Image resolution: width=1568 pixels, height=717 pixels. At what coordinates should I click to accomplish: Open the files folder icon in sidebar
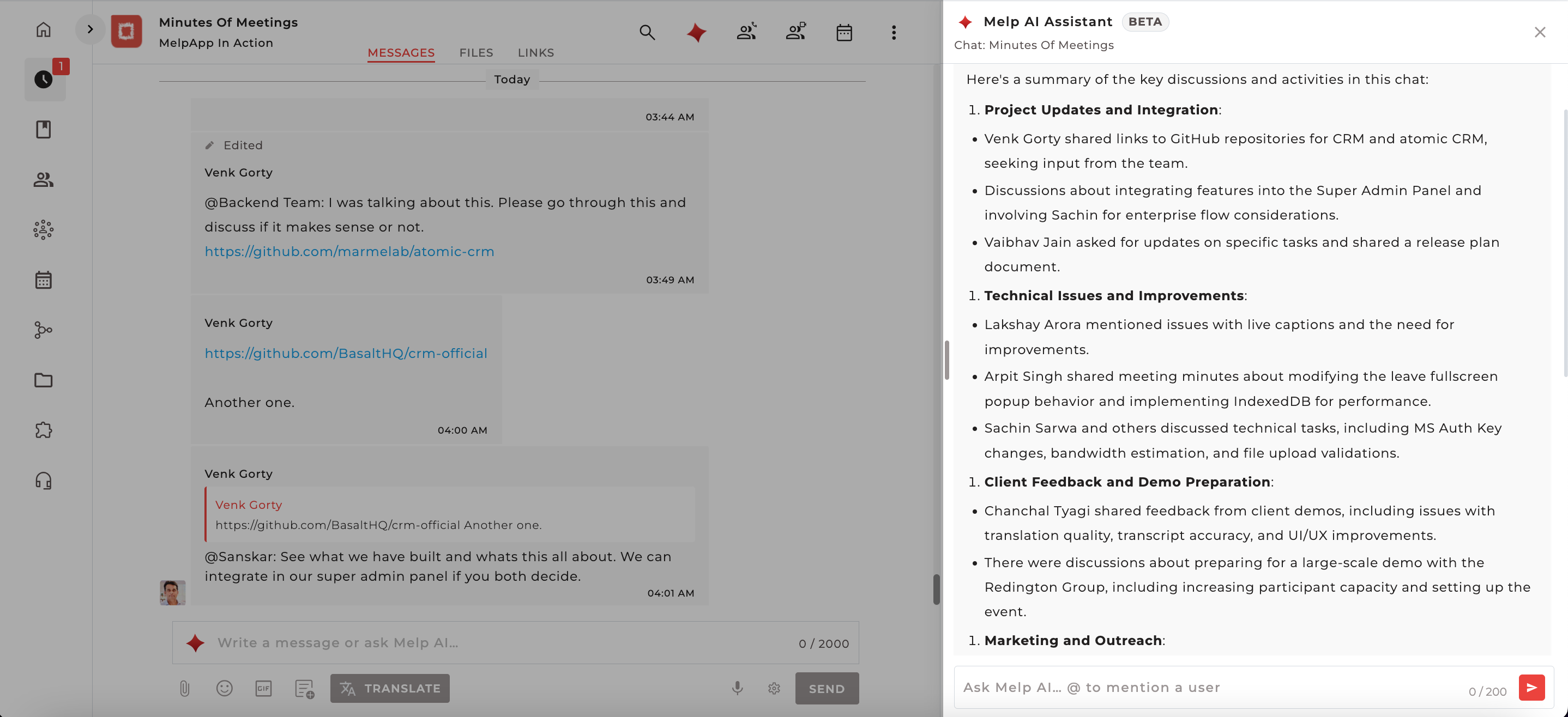(x=43, y=380)
